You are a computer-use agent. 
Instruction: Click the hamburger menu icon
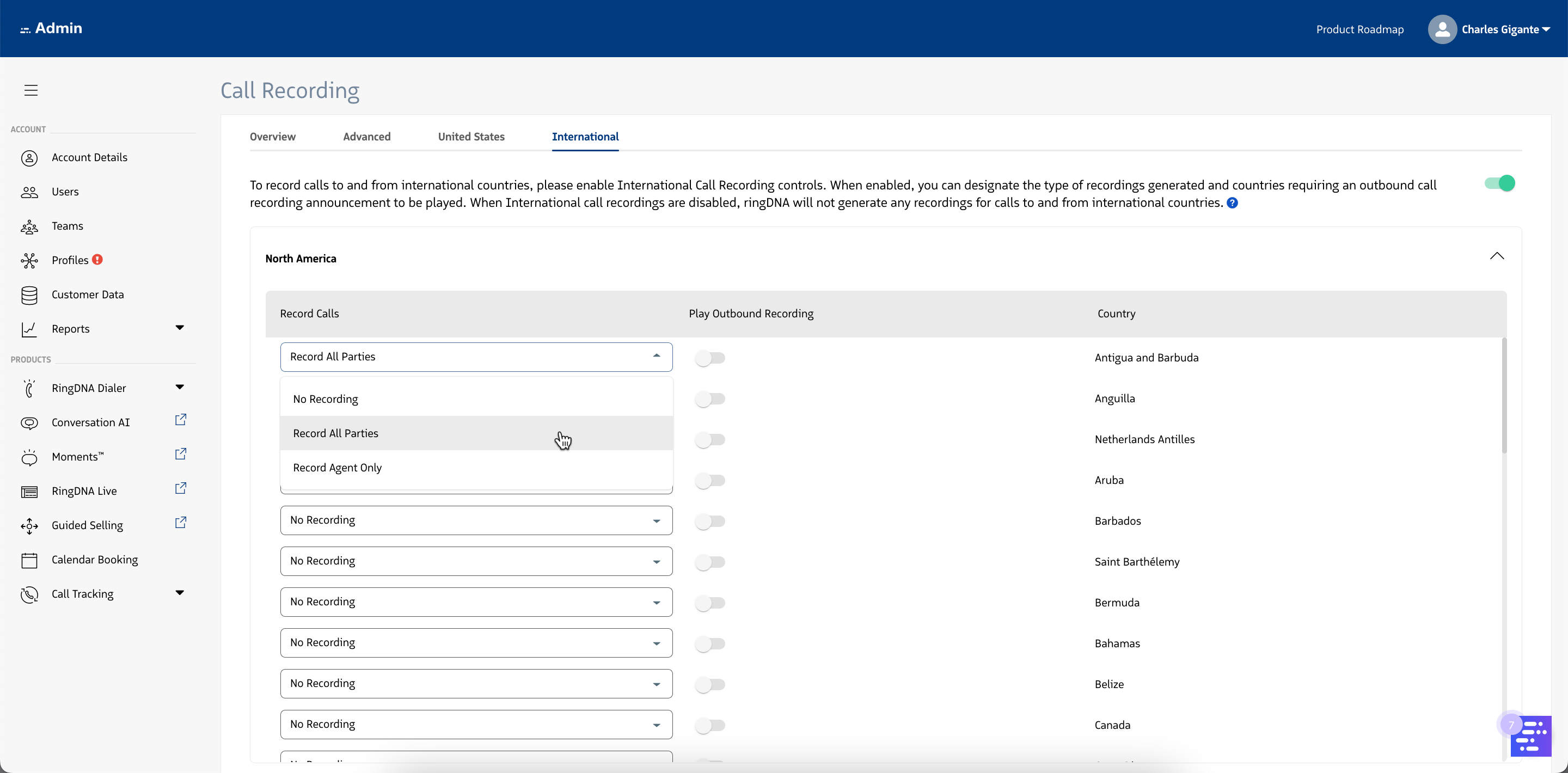[31, 90]
